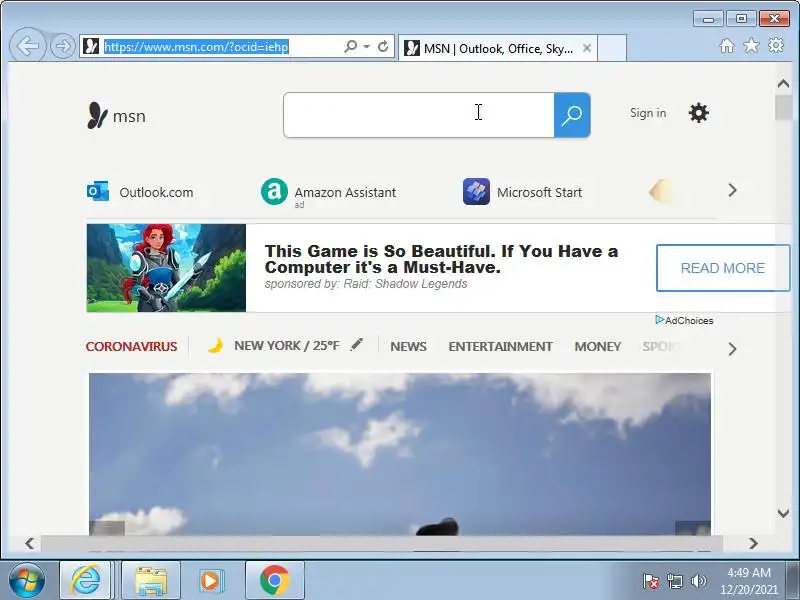This screenshot has width=800, height=600.
Task: Click the horizontal scrollbar left arrow
Action: pos(30,543)
